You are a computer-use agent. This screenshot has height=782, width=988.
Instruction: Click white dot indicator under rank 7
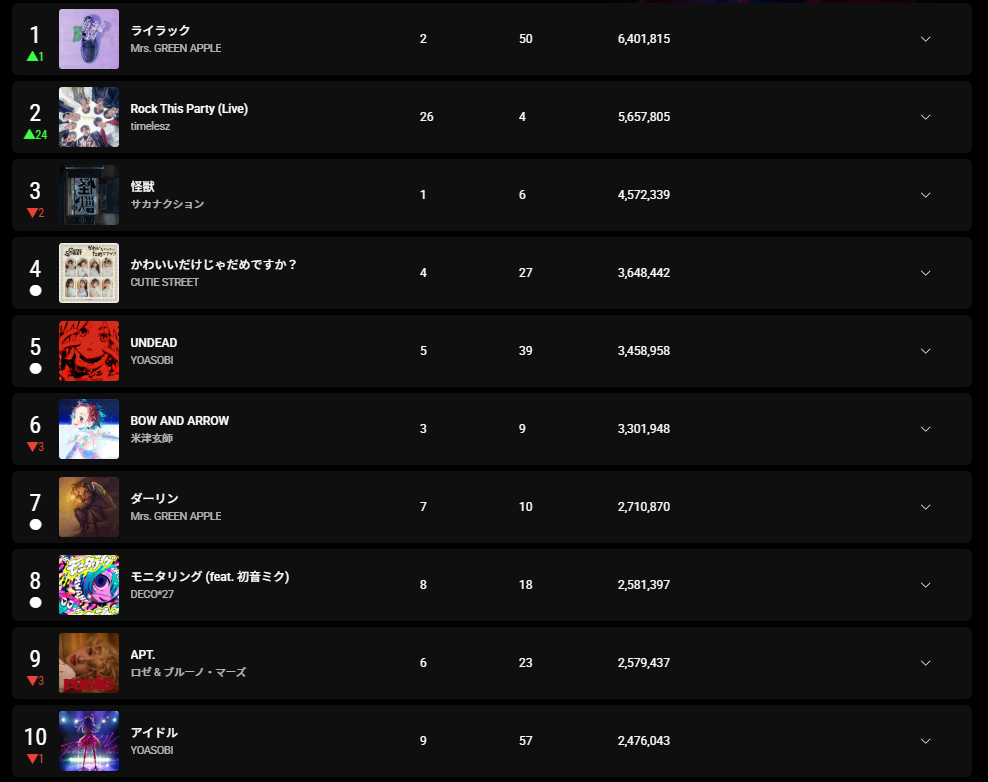[35, 524]
